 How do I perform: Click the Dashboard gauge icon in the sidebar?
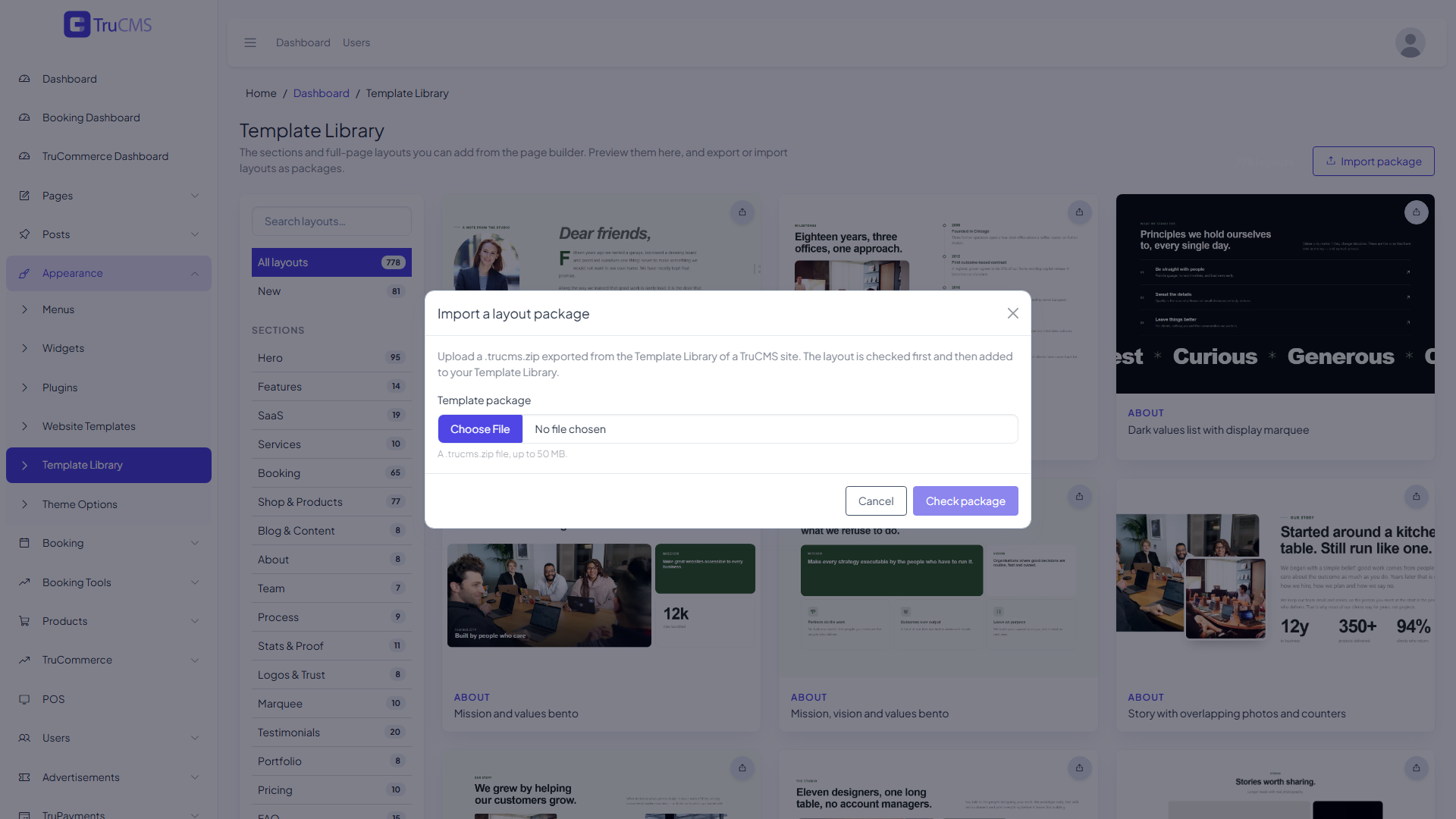(24, 79)
